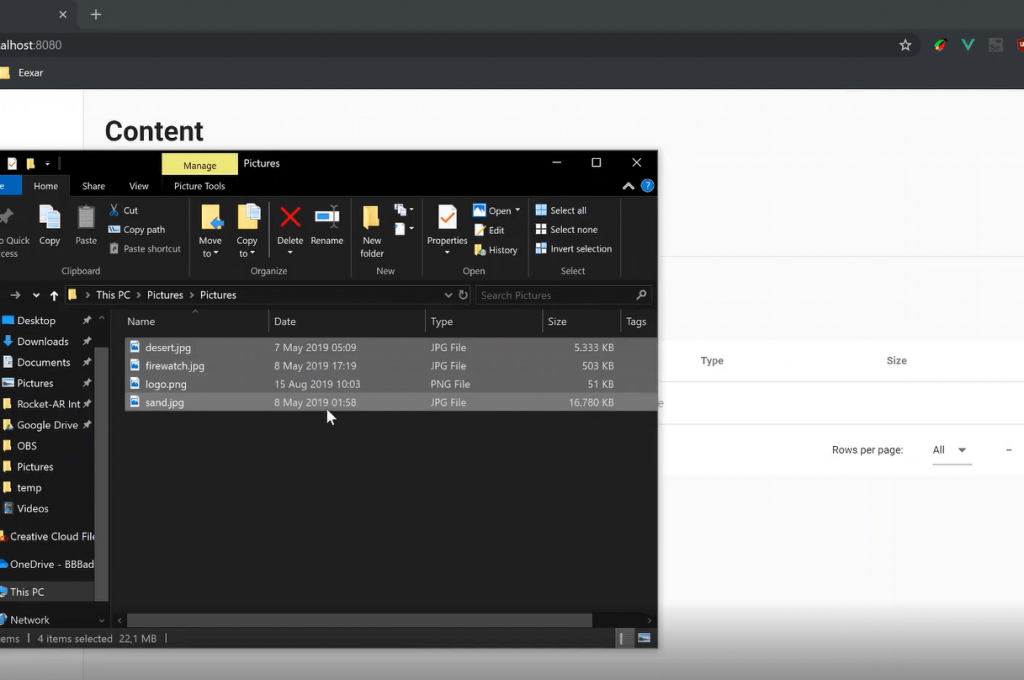Open the Open button dropdown arrow
1024x680 pixels.
click(x=518, y=210)
